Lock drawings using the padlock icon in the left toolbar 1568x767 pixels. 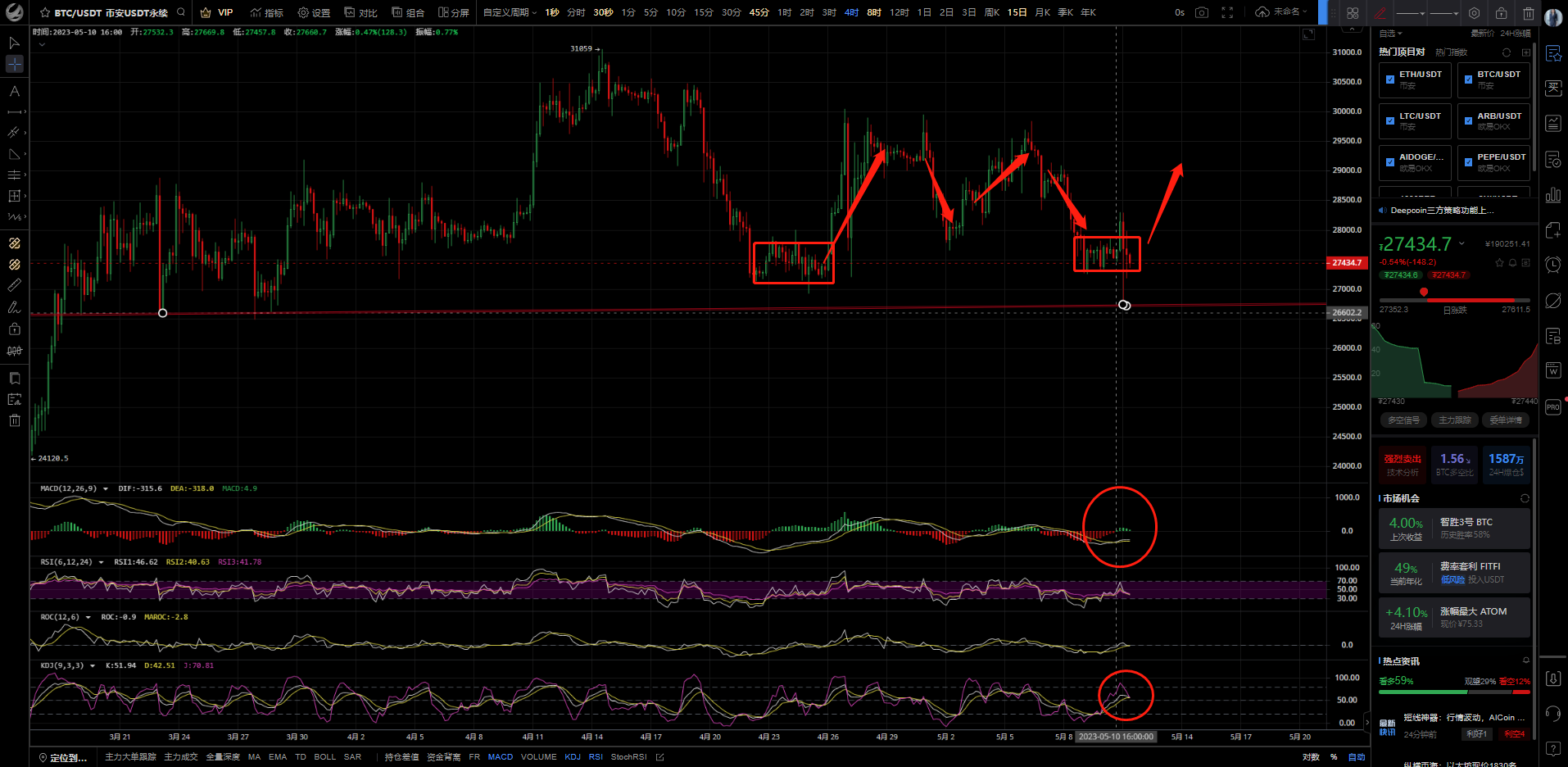14,329
